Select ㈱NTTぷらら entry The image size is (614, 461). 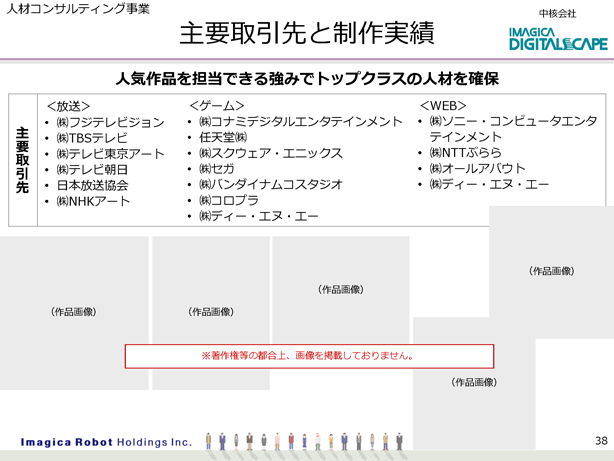pos(466,152)
